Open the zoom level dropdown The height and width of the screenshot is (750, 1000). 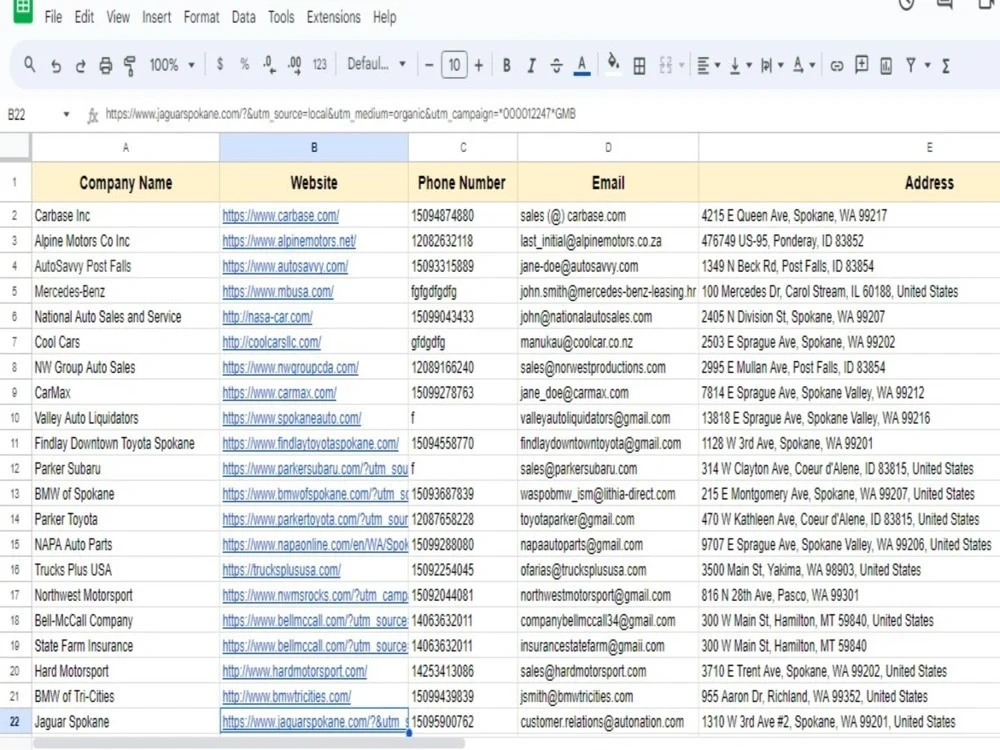pyautogui.click(x=170, y=64)
